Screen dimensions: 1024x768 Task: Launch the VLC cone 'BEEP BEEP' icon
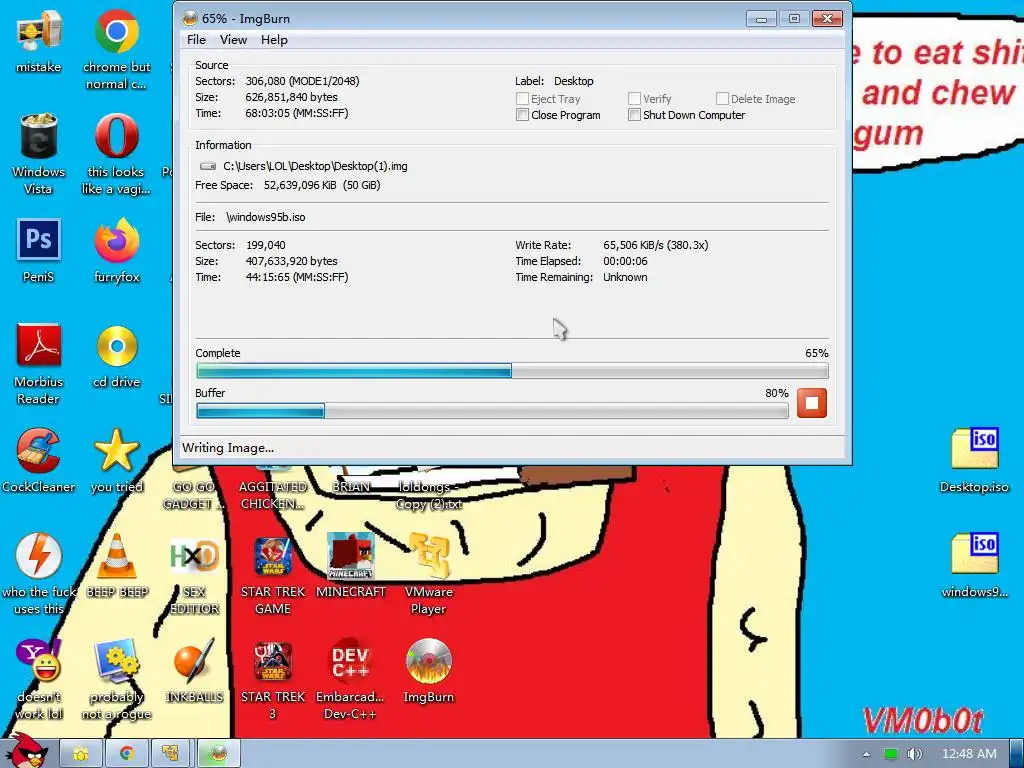117,556
